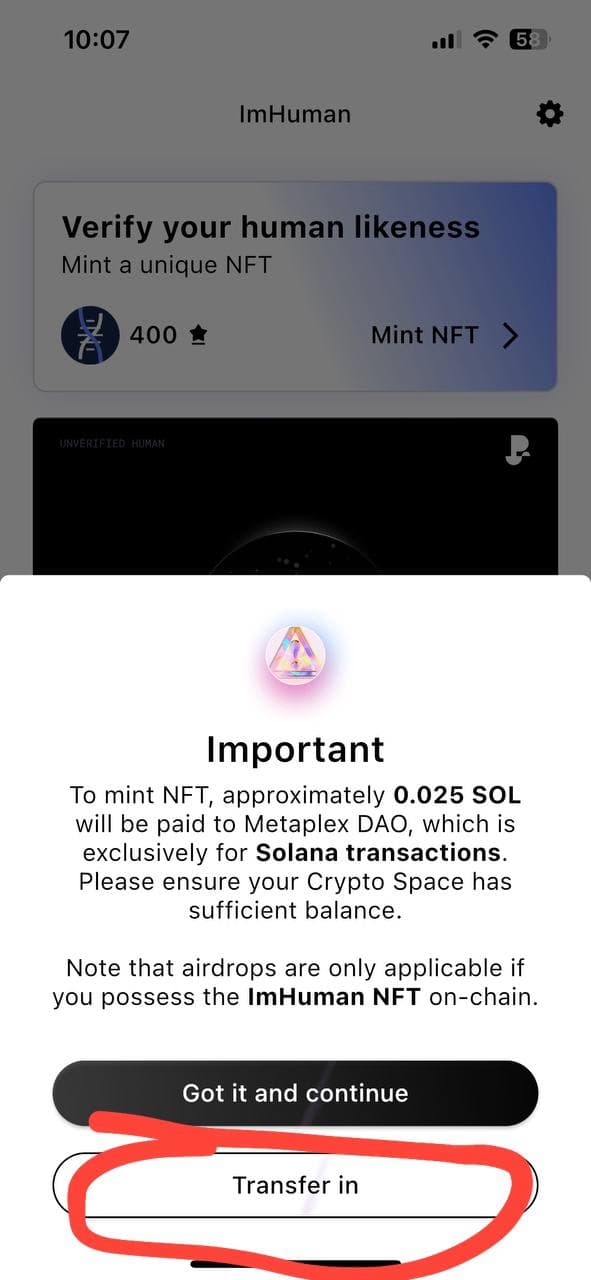This screenshot has height=1280, width=591.
Task: Expand Mint NFT with the chevron arrow
Action: tap(510, 335)
